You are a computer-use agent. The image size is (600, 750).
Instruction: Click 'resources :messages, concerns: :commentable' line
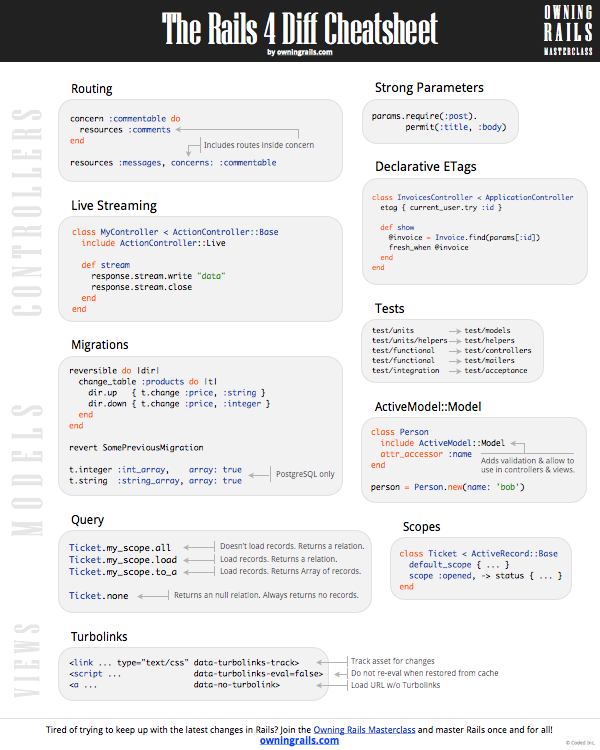173,163
